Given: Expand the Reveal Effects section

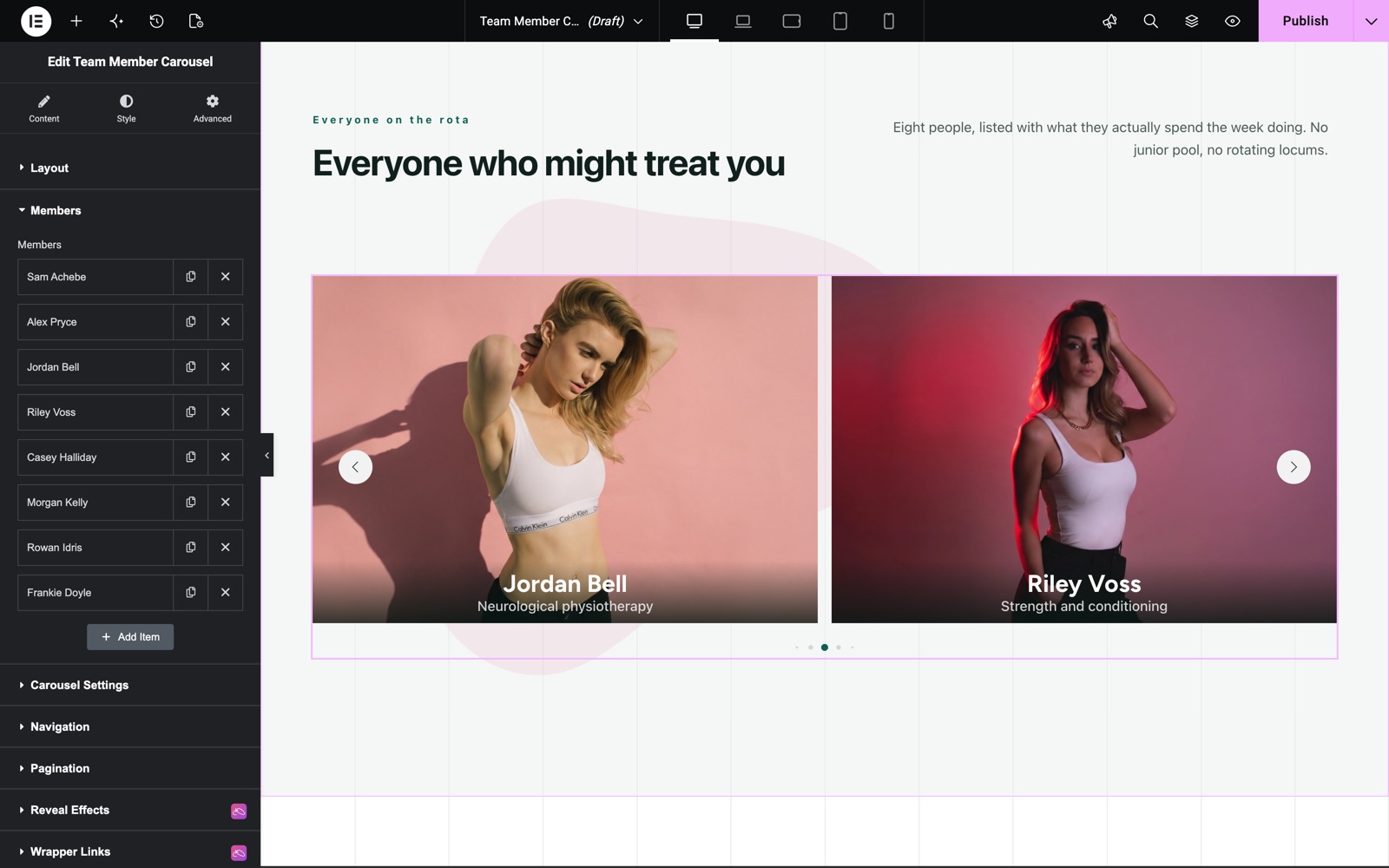Looking at the screenshot, I should (x=130, y=810).
